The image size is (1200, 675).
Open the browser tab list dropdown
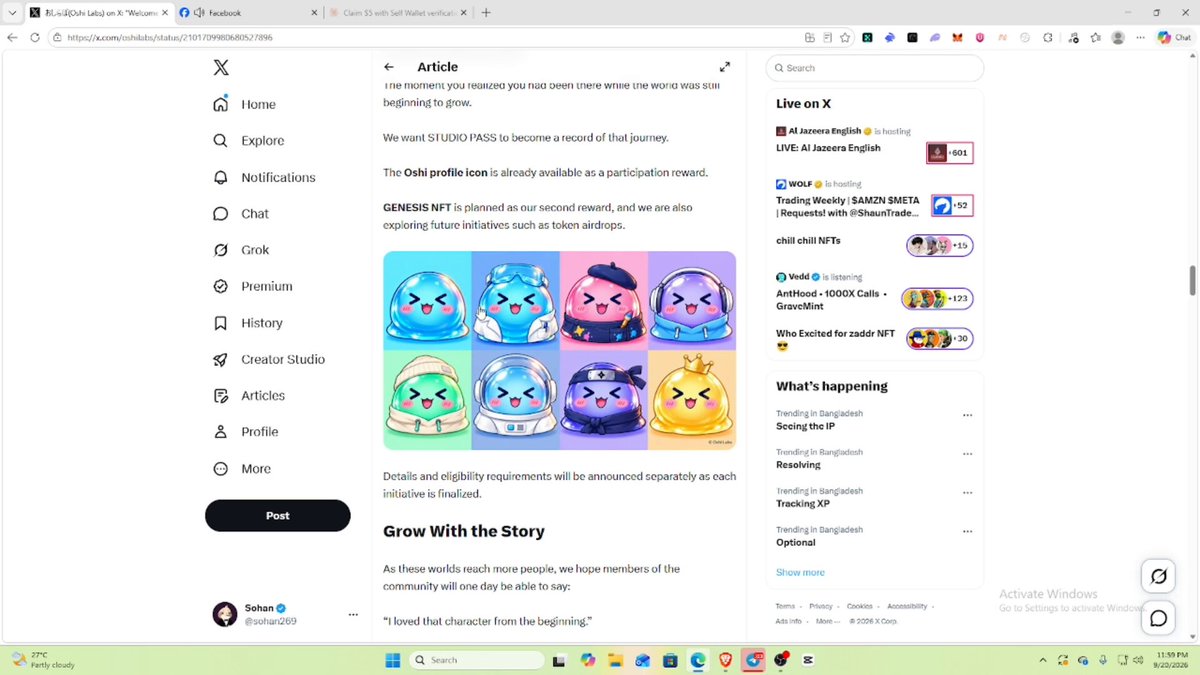12,13
